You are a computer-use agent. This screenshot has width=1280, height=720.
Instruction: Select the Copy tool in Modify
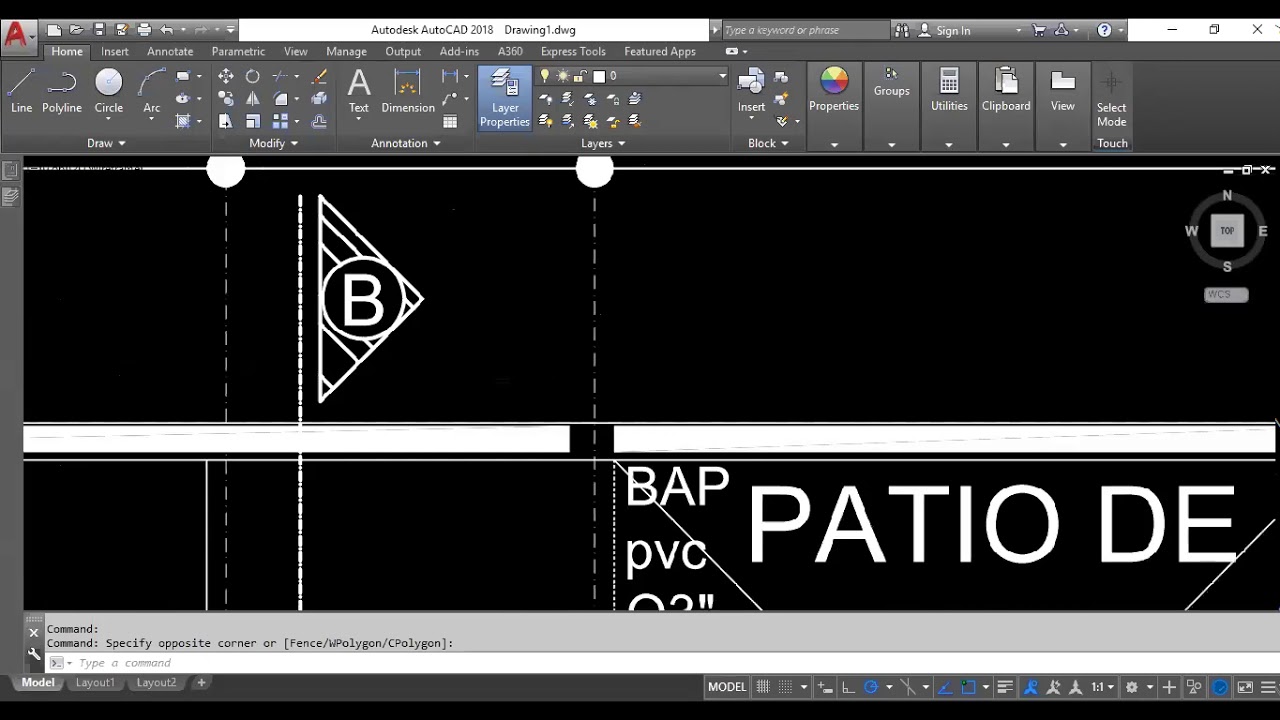click(226, 99)
